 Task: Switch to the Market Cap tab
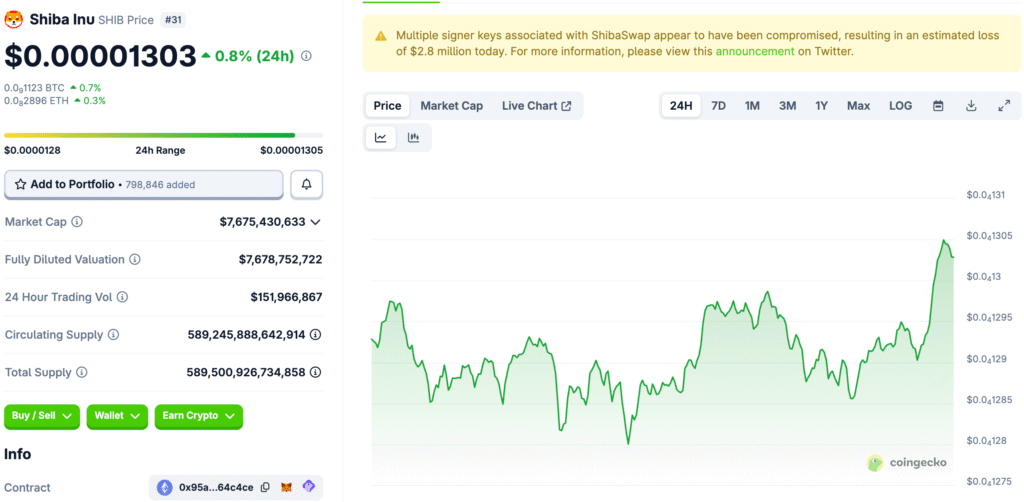pyautogui.click(x=451, y=106)
